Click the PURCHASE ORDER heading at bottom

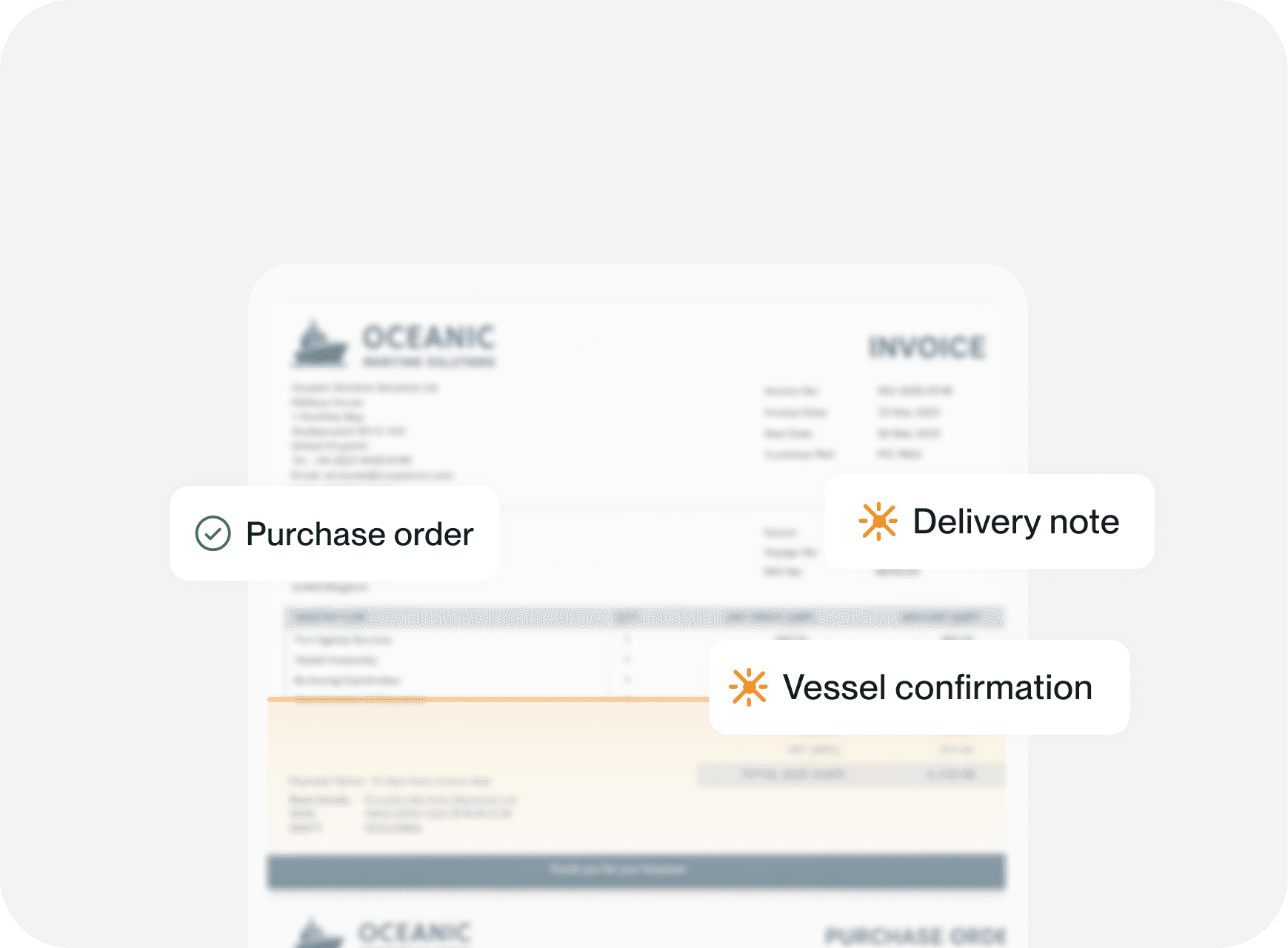(915, 936)
